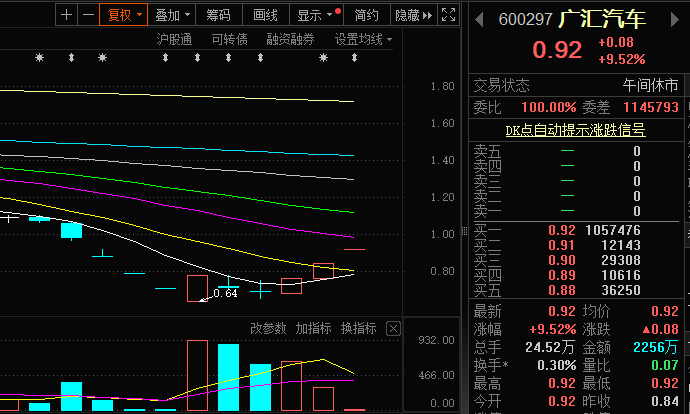Viewport: 690px width, 414px height.
Task: Click the 932.00 volume axis label
Action: click(x=436, y=340)
